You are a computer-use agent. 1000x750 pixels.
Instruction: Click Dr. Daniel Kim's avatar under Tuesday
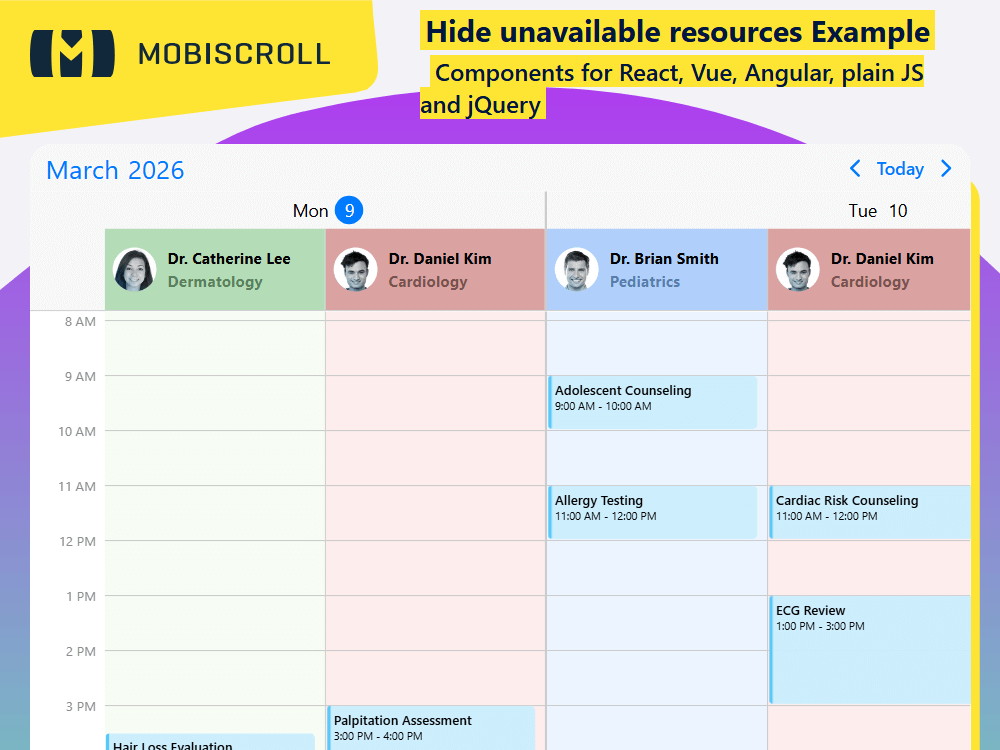(x=797, y=269)
